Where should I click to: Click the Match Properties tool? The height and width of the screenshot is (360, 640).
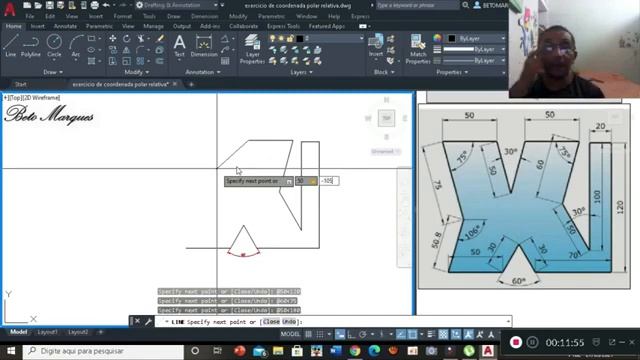pyautogui.click(x=418, y=49)
